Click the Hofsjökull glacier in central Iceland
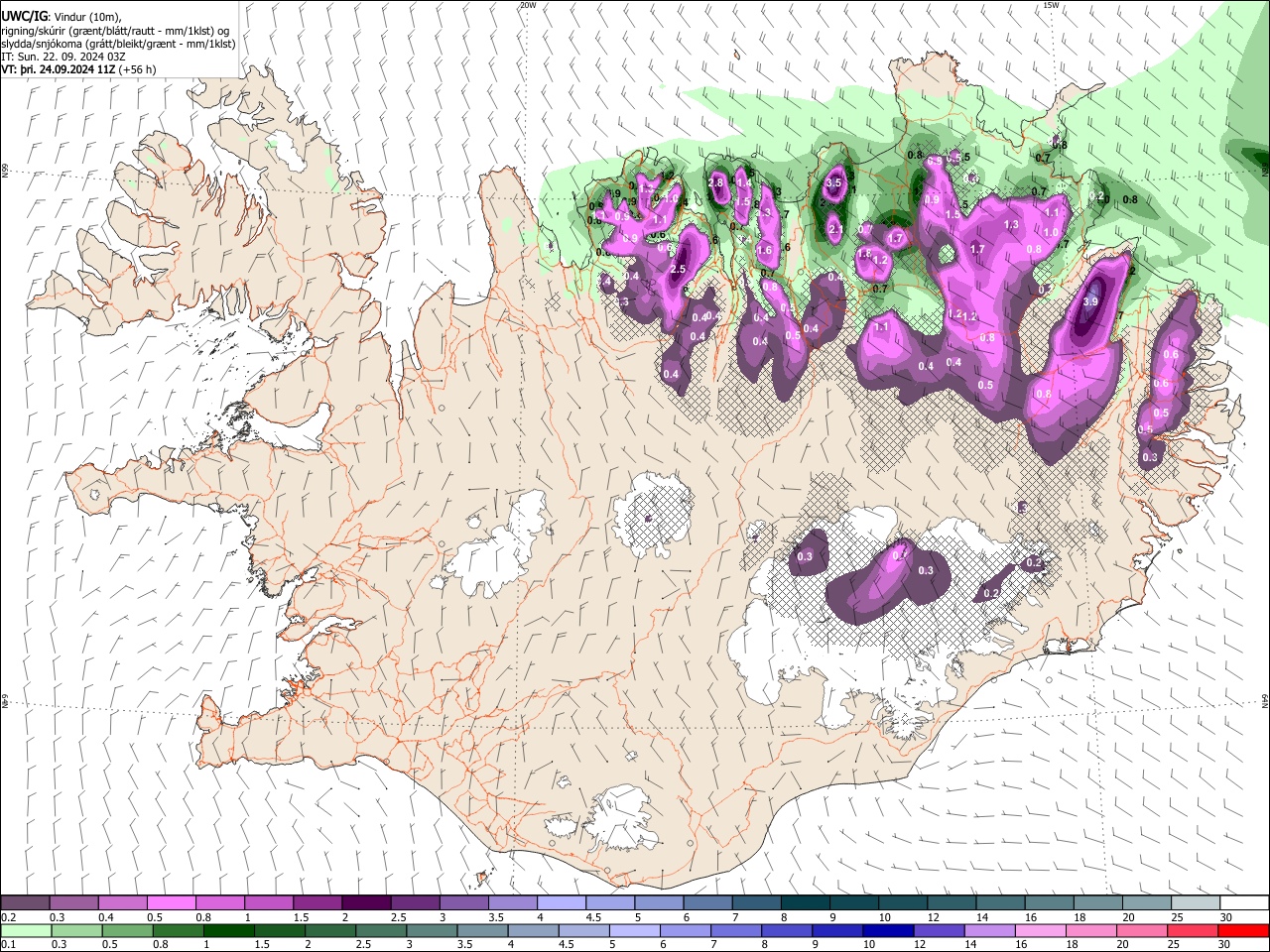Screen dimensions: 1270x952 (x=652, y=516)
